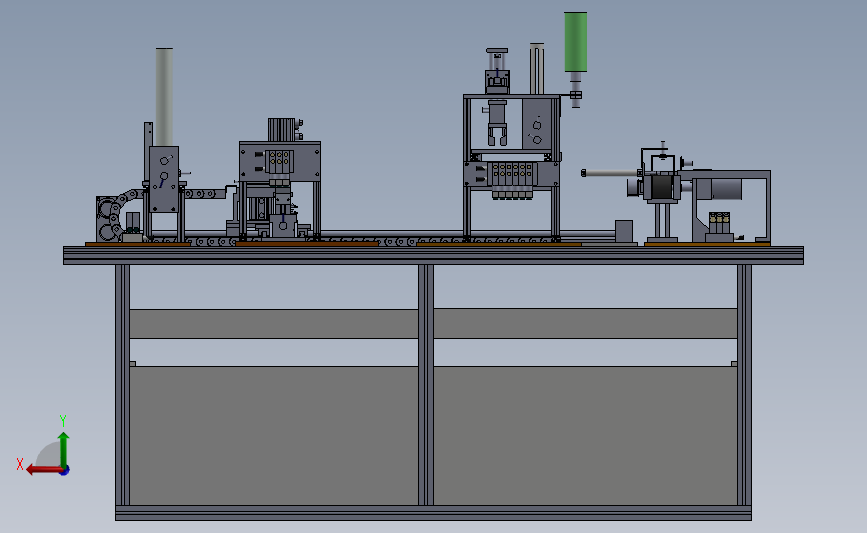Select the tall gray tube on the left station
The height and width of the screenshot is (533, 867).
coord(164,97)
